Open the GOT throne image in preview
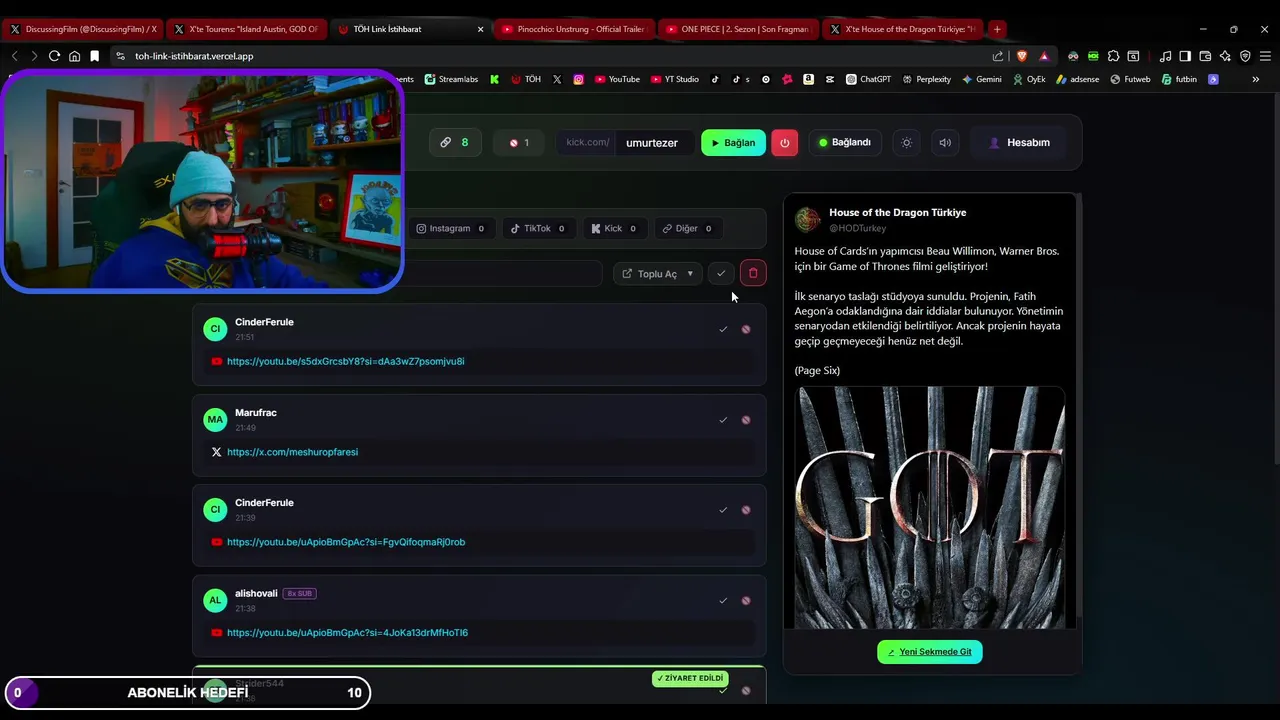Viewport: 1280px width, 720px height. click(930, 508)
